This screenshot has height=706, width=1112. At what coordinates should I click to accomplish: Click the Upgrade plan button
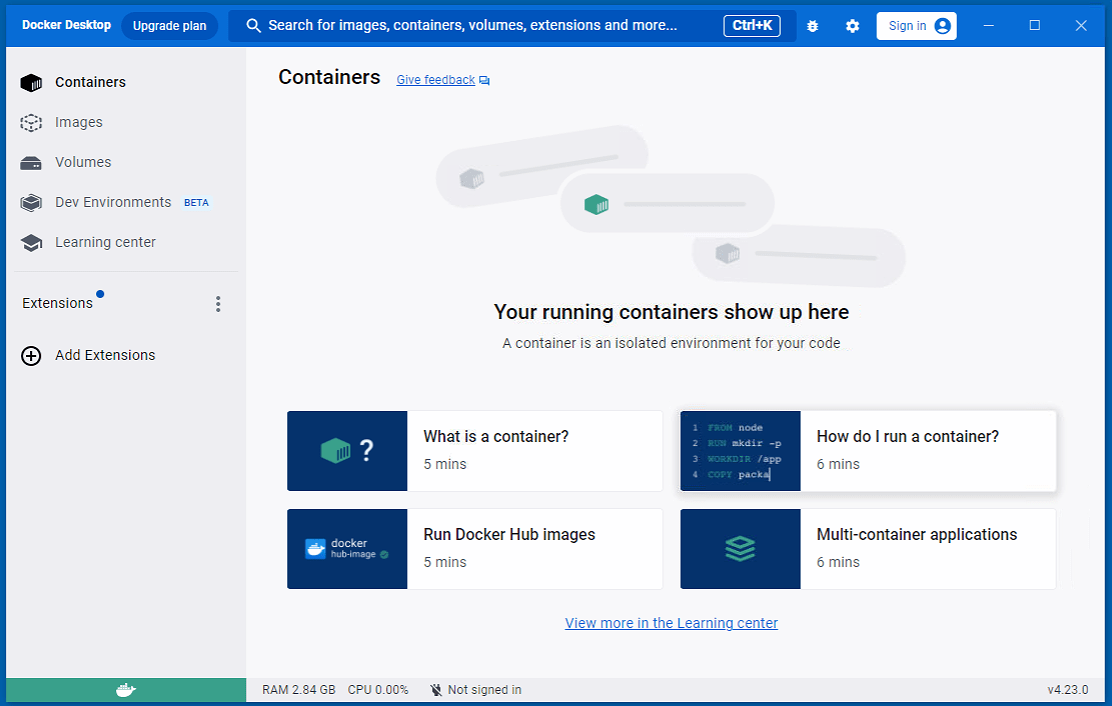point(169,26)
